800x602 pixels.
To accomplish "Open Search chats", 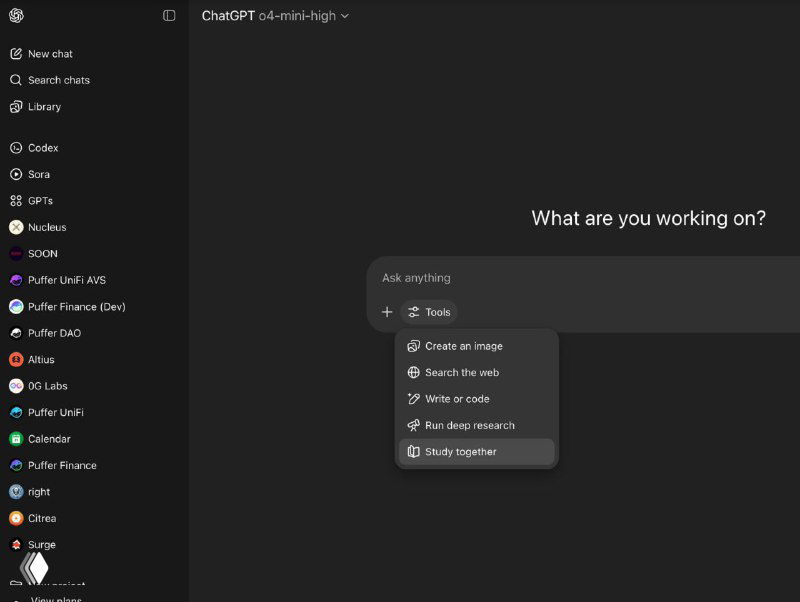I will pos(58,80).
